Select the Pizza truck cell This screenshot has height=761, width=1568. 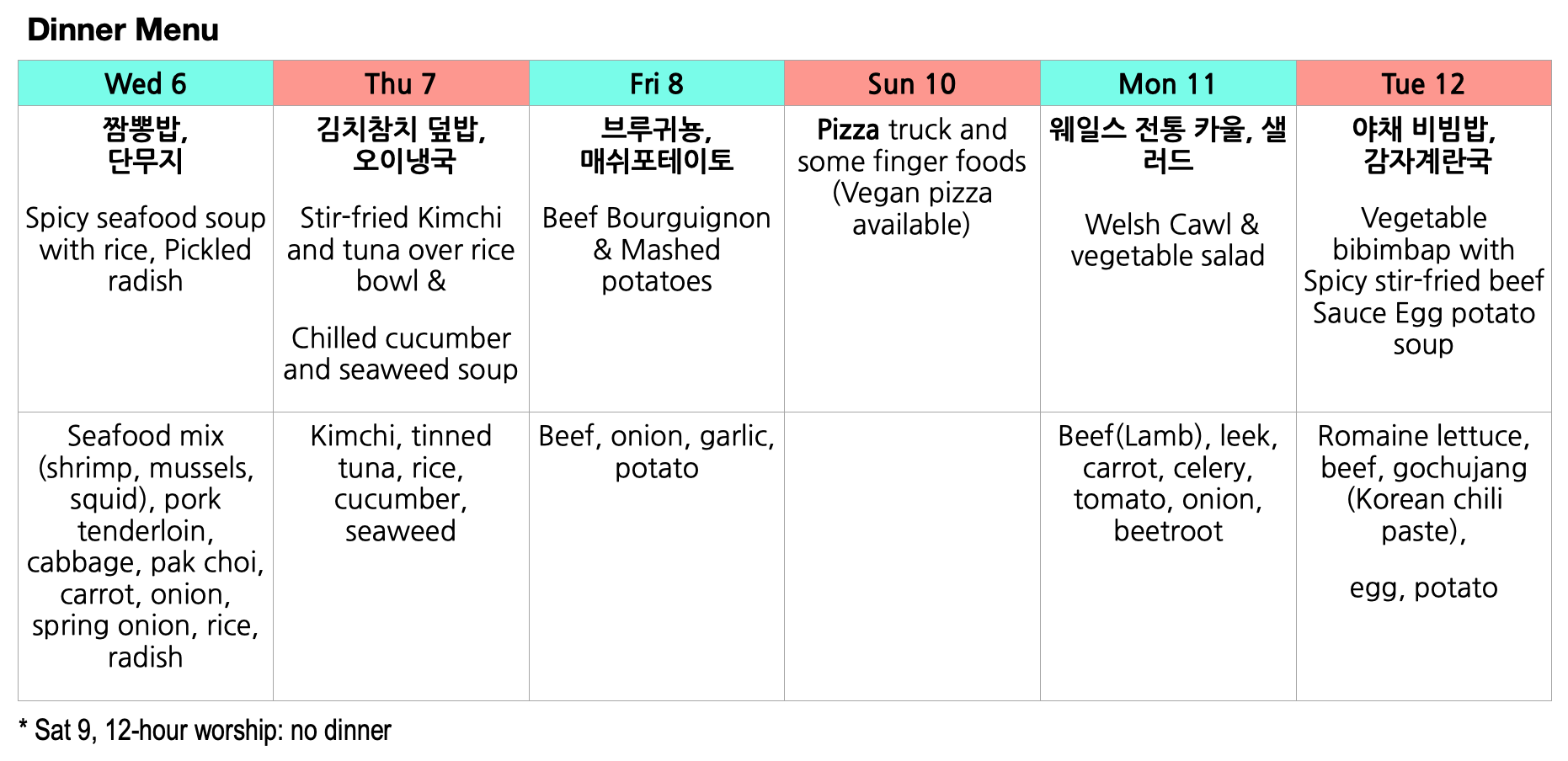tap(912, 259)
